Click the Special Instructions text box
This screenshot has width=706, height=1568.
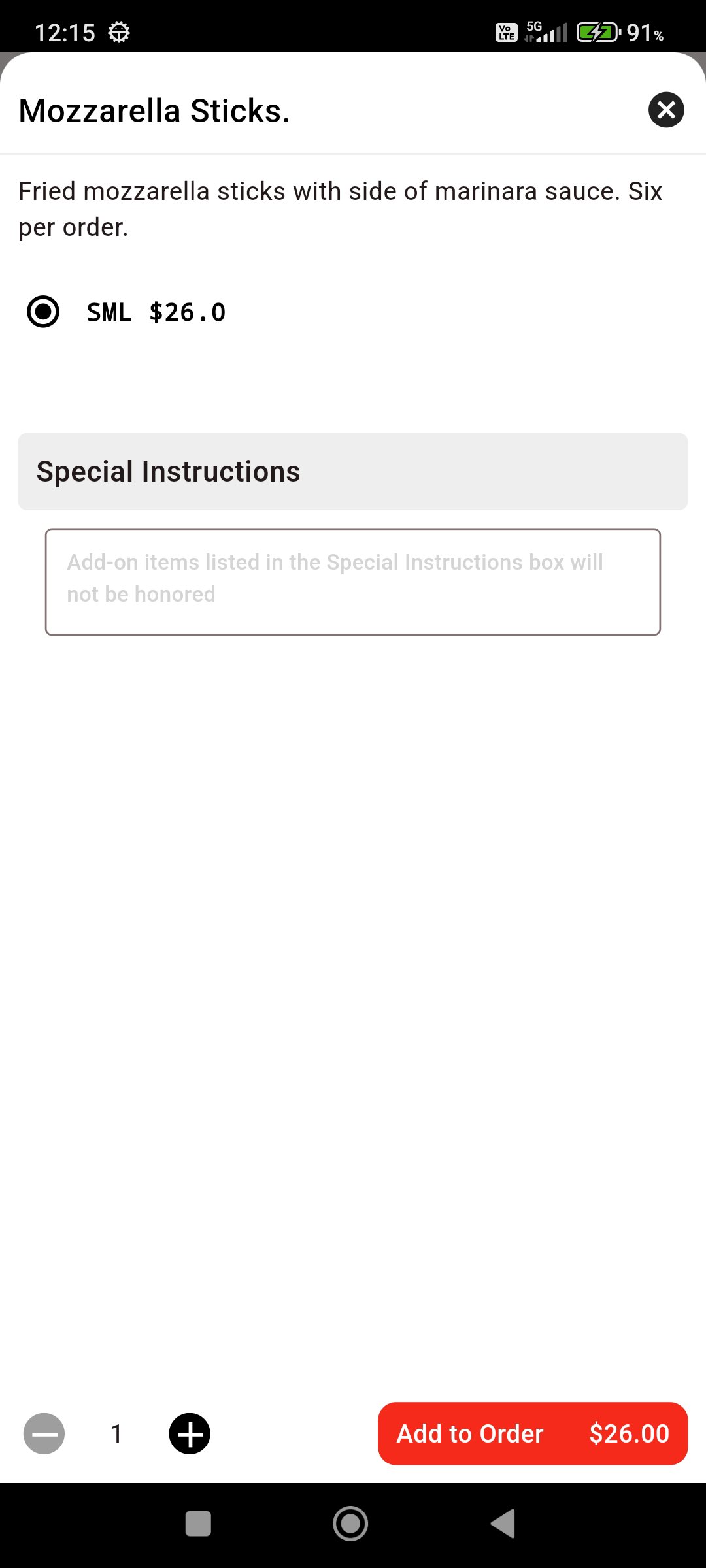353,581
